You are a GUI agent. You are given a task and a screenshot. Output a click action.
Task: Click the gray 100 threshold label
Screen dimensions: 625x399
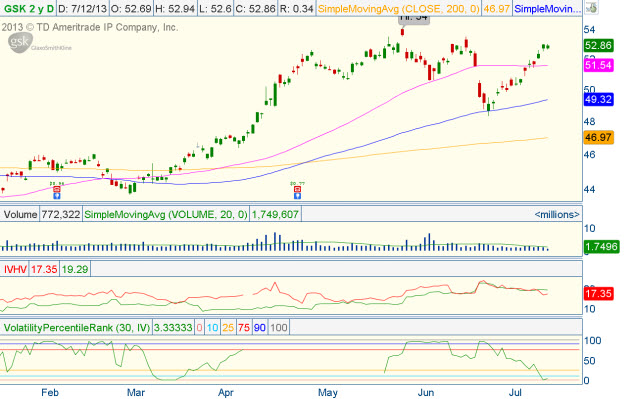(279, 328)
